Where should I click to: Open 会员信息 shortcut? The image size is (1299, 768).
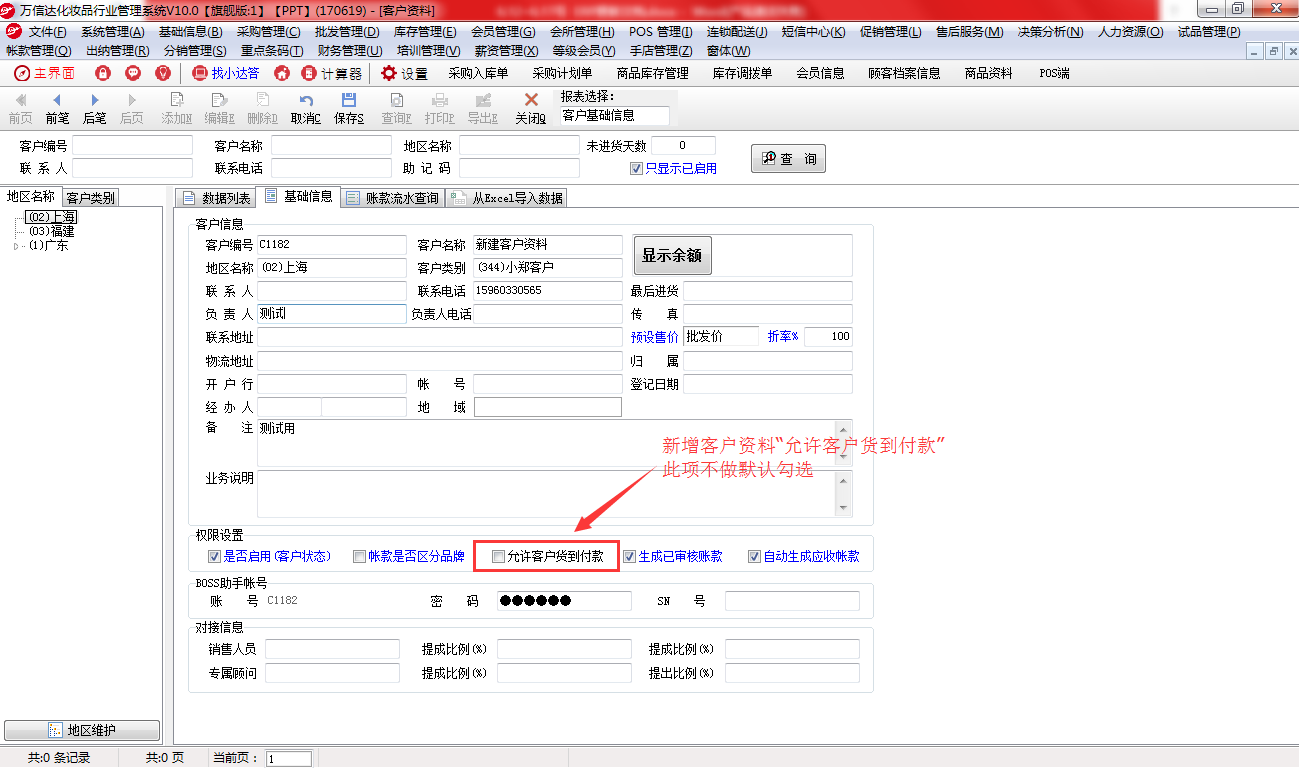tap(820, 73)
